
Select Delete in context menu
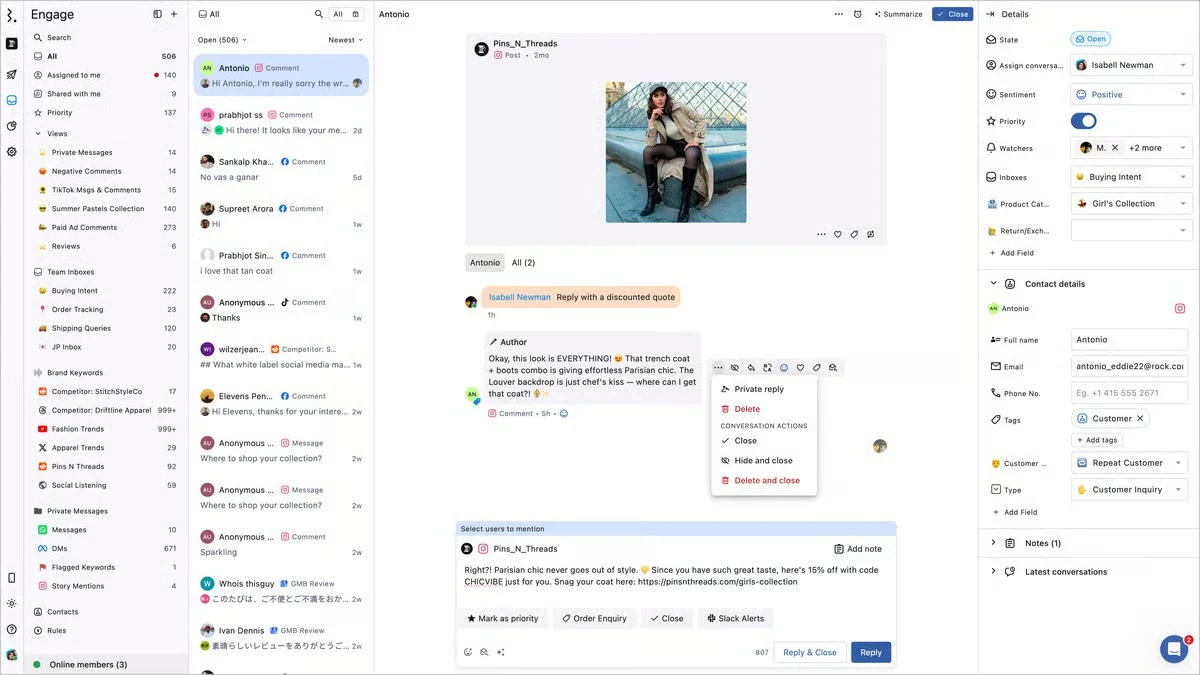[x=764, y=409]
